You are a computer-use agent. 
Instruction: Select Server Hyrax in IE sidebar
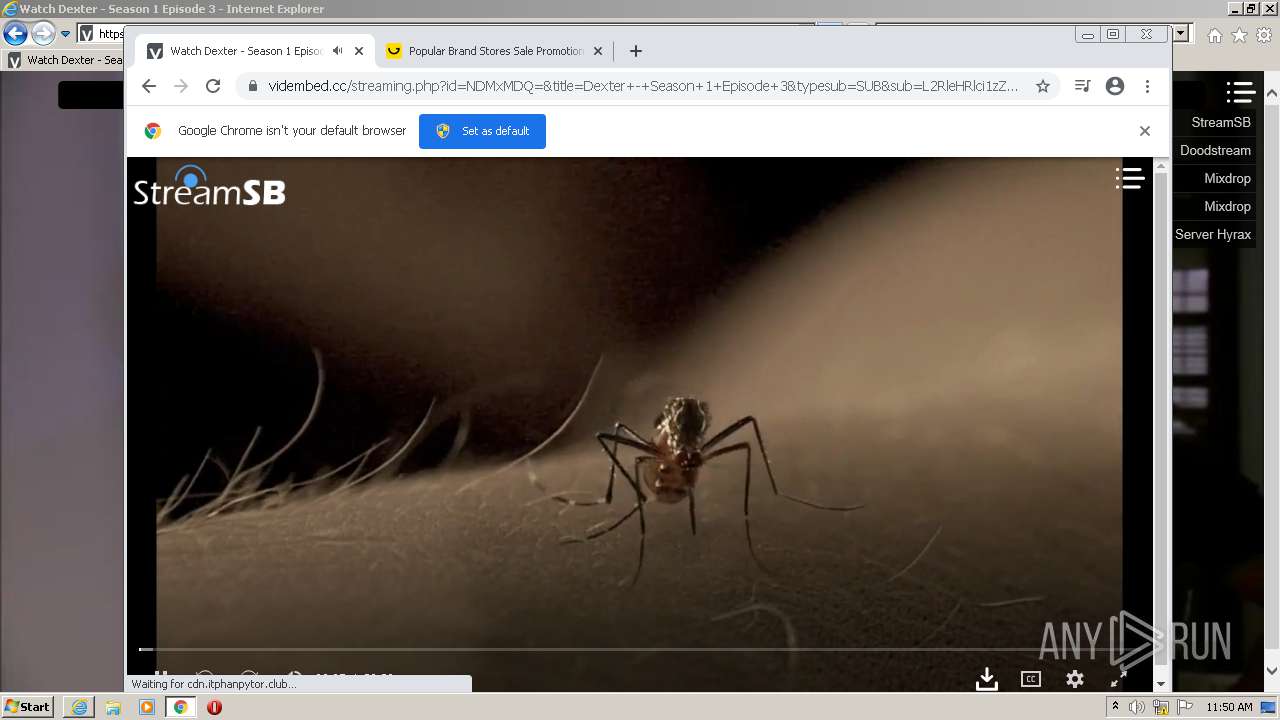1213,234
